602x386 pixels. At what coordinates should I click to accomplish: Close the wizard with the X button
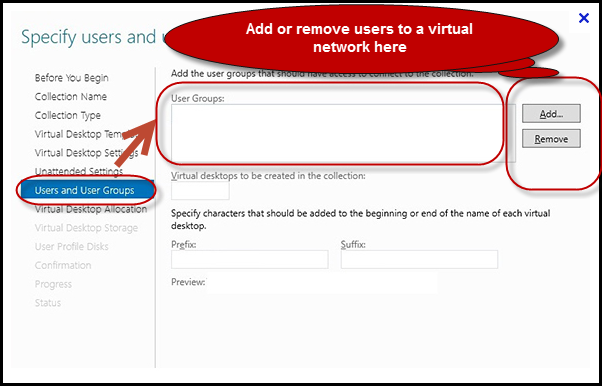point(584,18)
